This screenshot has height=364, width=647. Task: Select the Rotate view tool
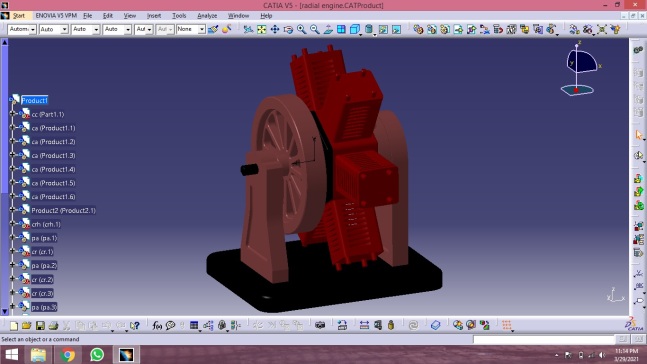pos(288,29)
